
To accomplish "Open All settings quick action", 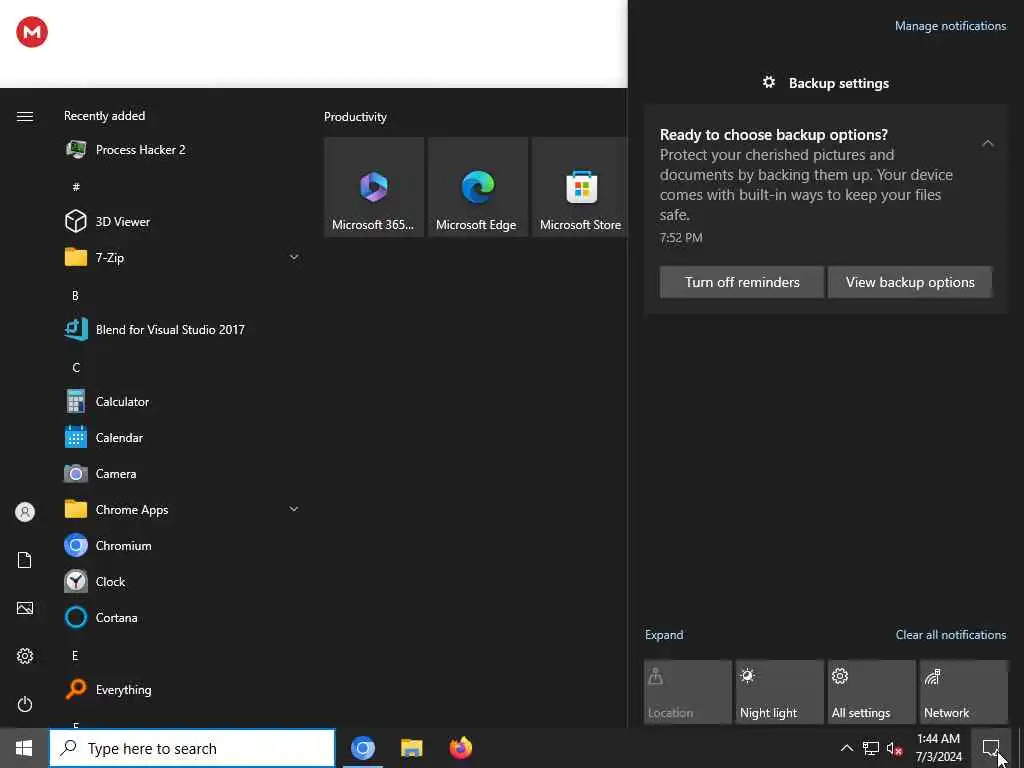I will point(872,692).
